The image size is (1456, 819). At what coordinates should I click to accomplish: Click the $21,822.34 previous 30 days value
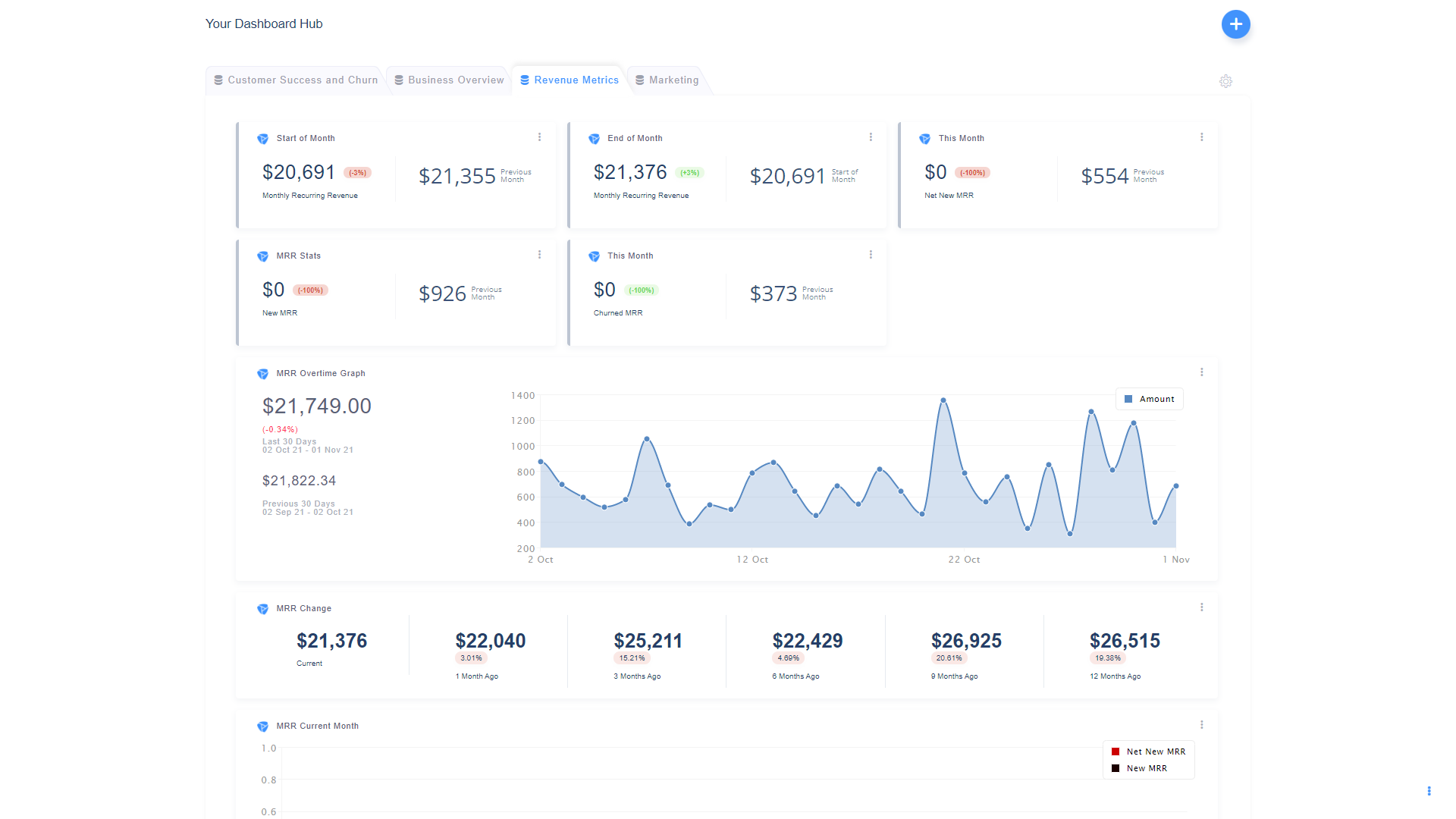[299, 481]
